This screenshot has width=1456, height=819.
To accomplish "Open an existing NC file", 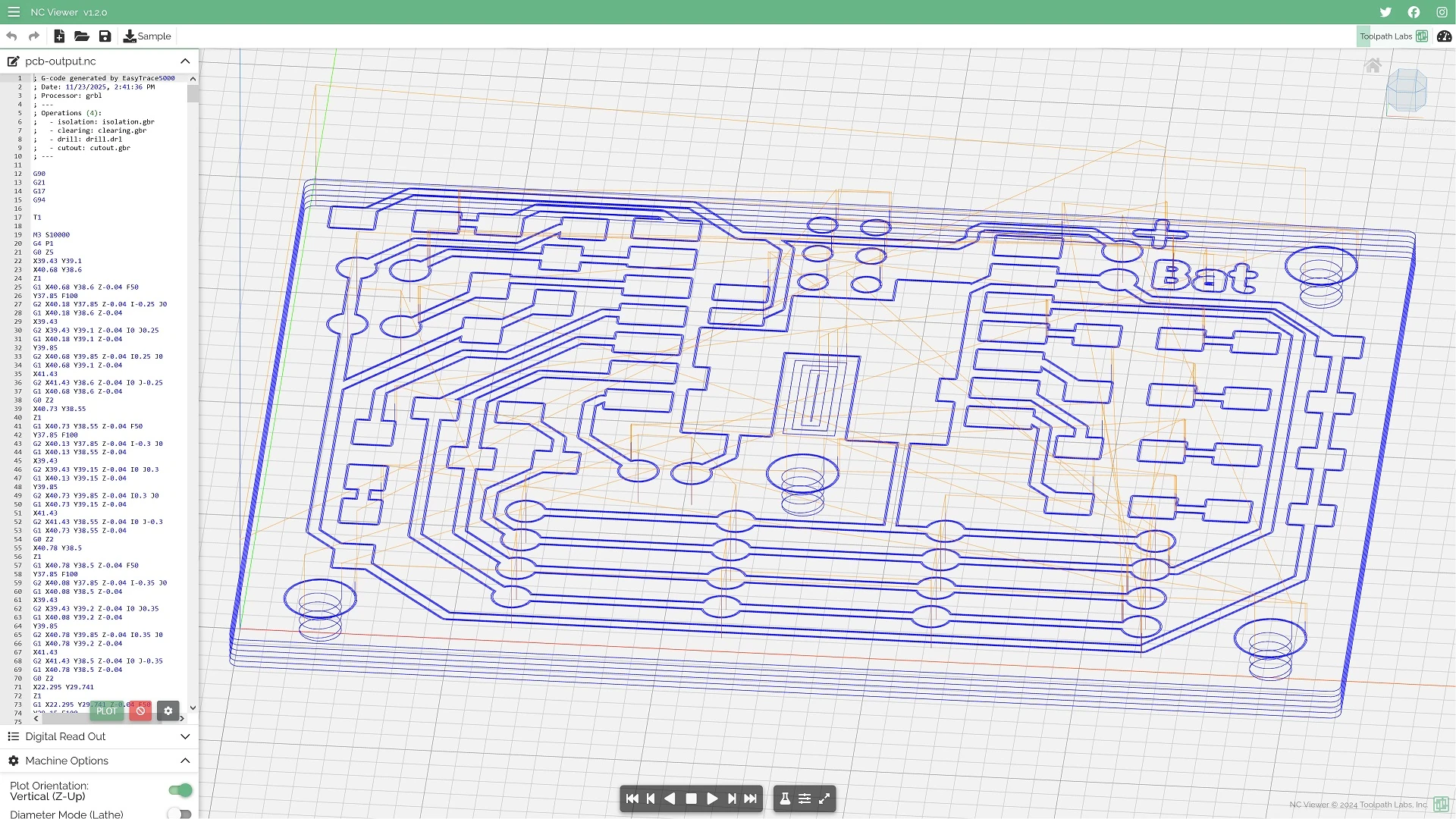I will [82, 36].
